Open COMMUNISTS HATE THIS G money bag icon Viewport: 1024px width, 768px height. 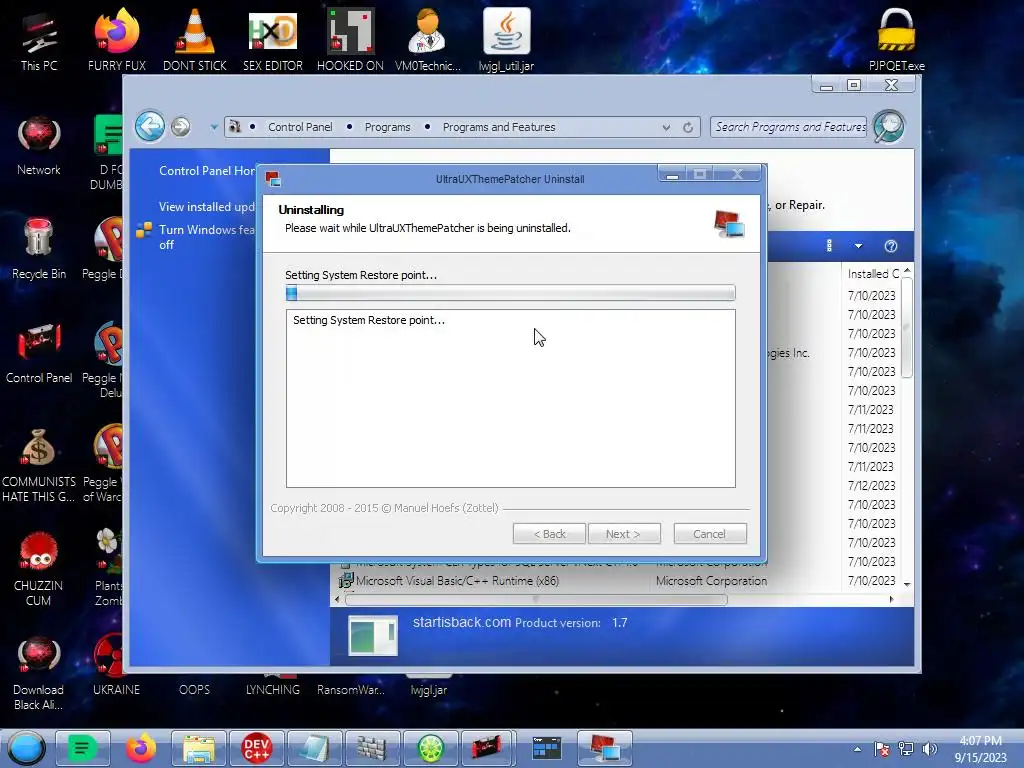click(x=39, y=465)
